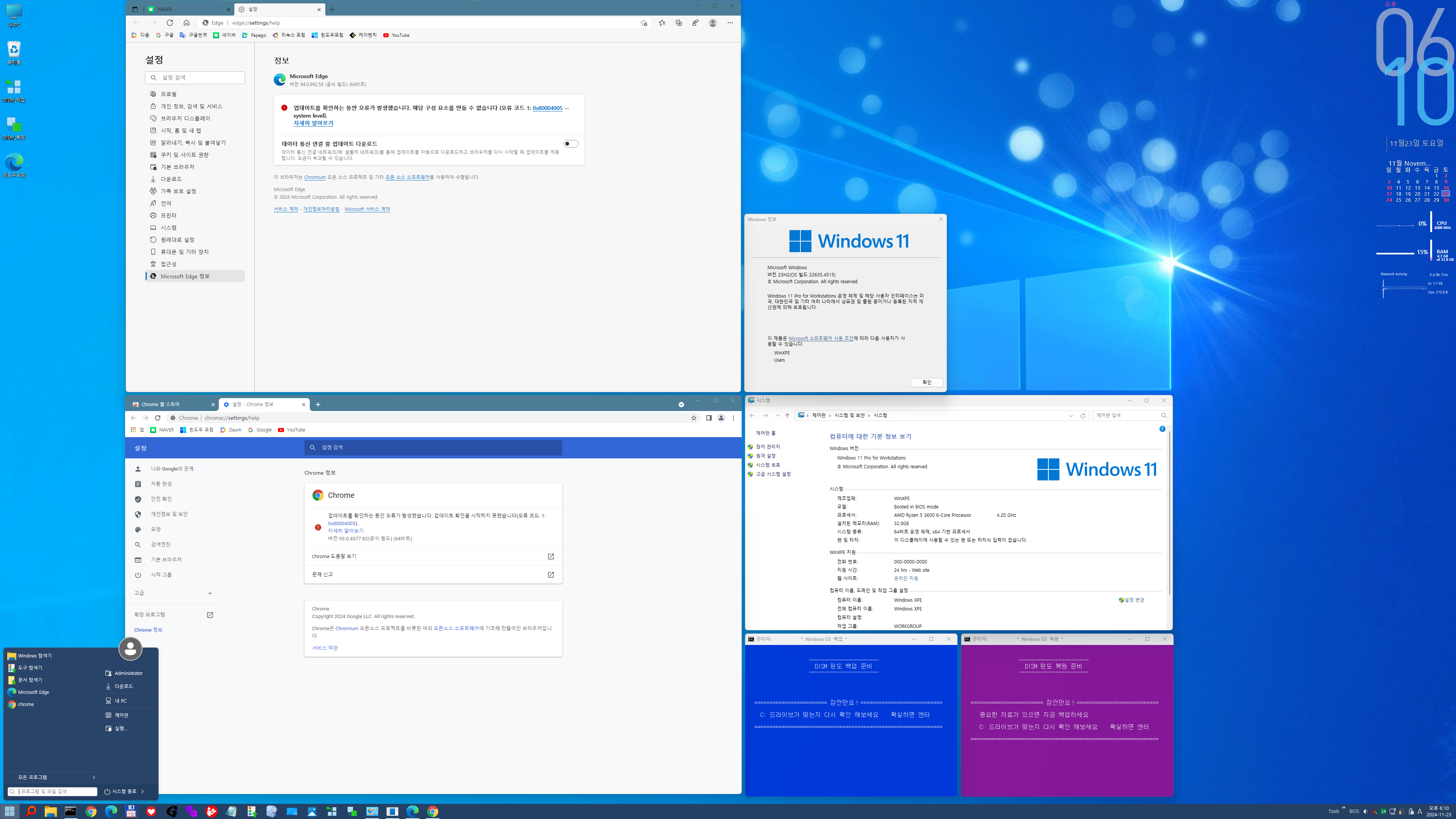
Task: Open DISM_복원 desktop icon
Action: coord(14,128)
